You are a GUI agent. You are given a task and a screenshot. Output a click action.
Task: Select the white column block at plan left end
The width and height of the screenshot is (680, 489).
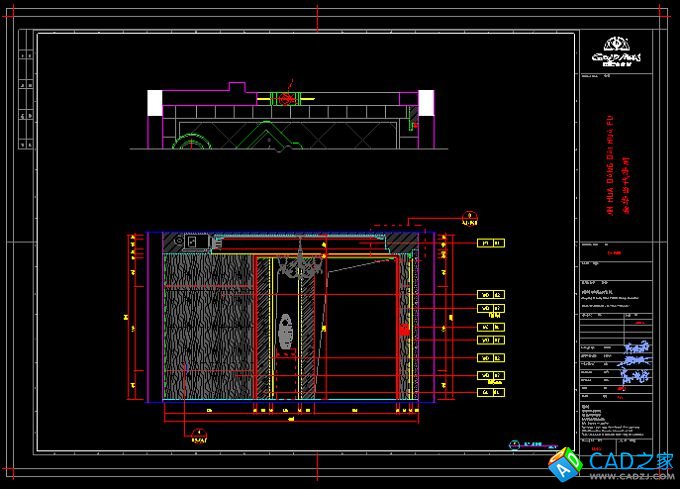pyautogui.click(x=154, y=102)
